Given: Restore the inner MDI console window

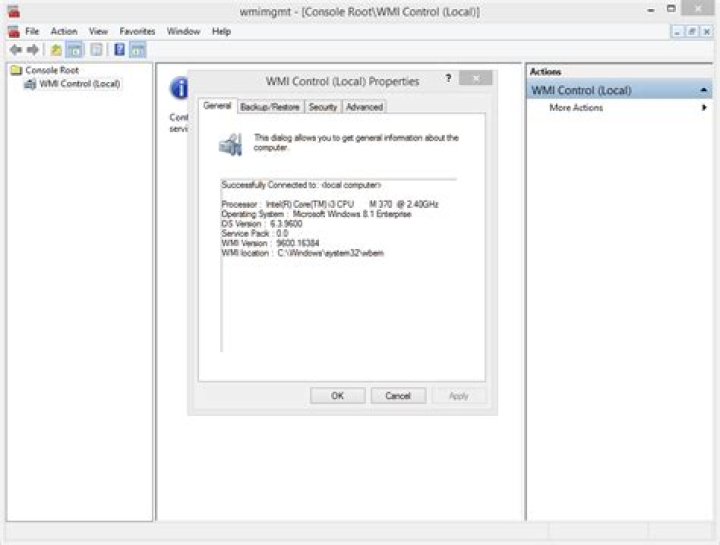Looking at the screenshot, I should pyautogui.click(x=692, y=31).
